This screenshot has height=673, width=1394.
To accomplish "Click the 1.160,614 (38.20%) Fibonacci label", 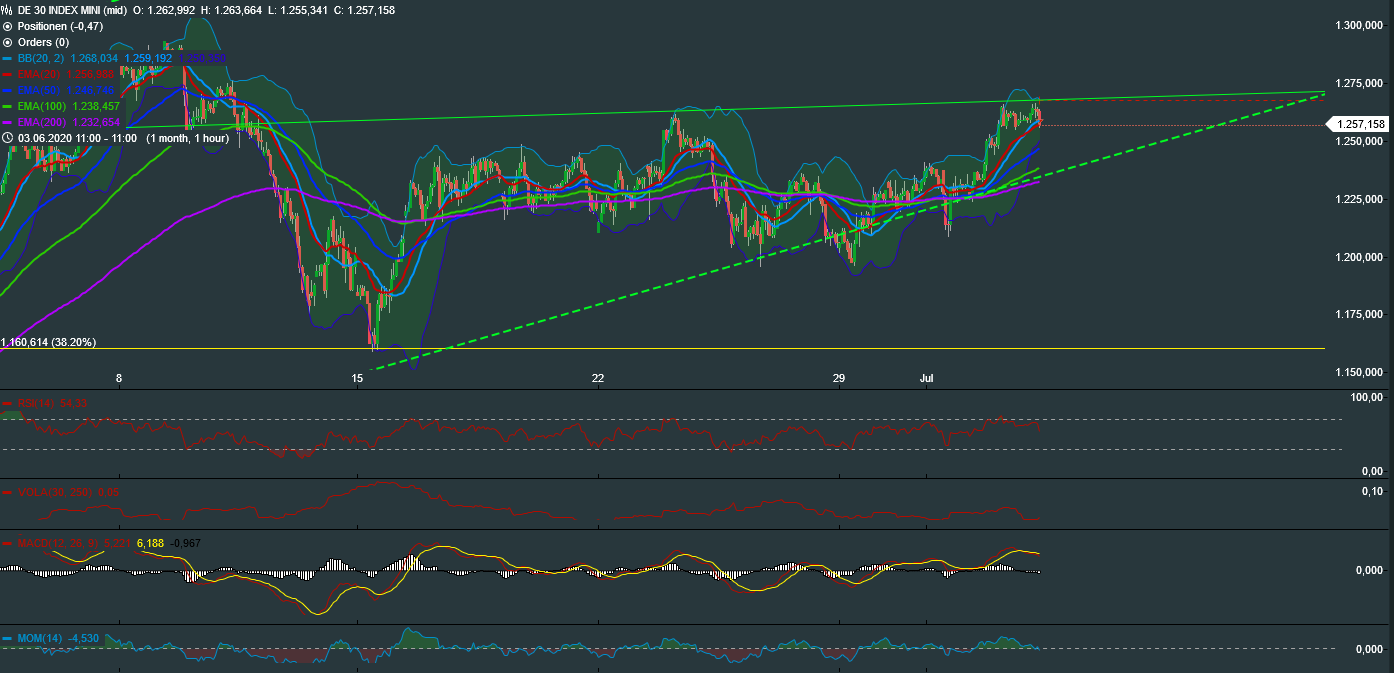I will pos(49,342).
